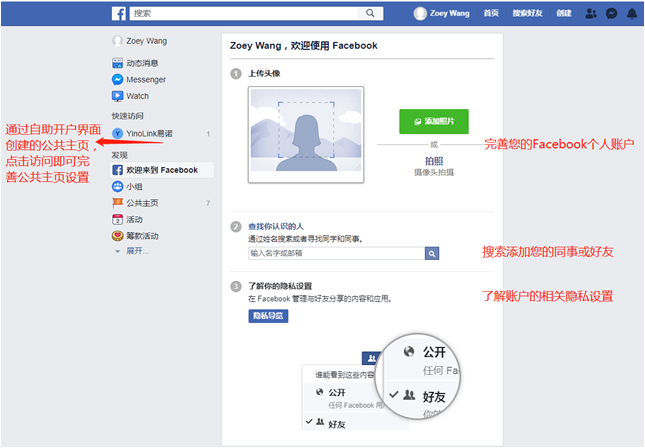Click the 拍照 link
The height and width of the screenshot is (448, 645).
434,161
